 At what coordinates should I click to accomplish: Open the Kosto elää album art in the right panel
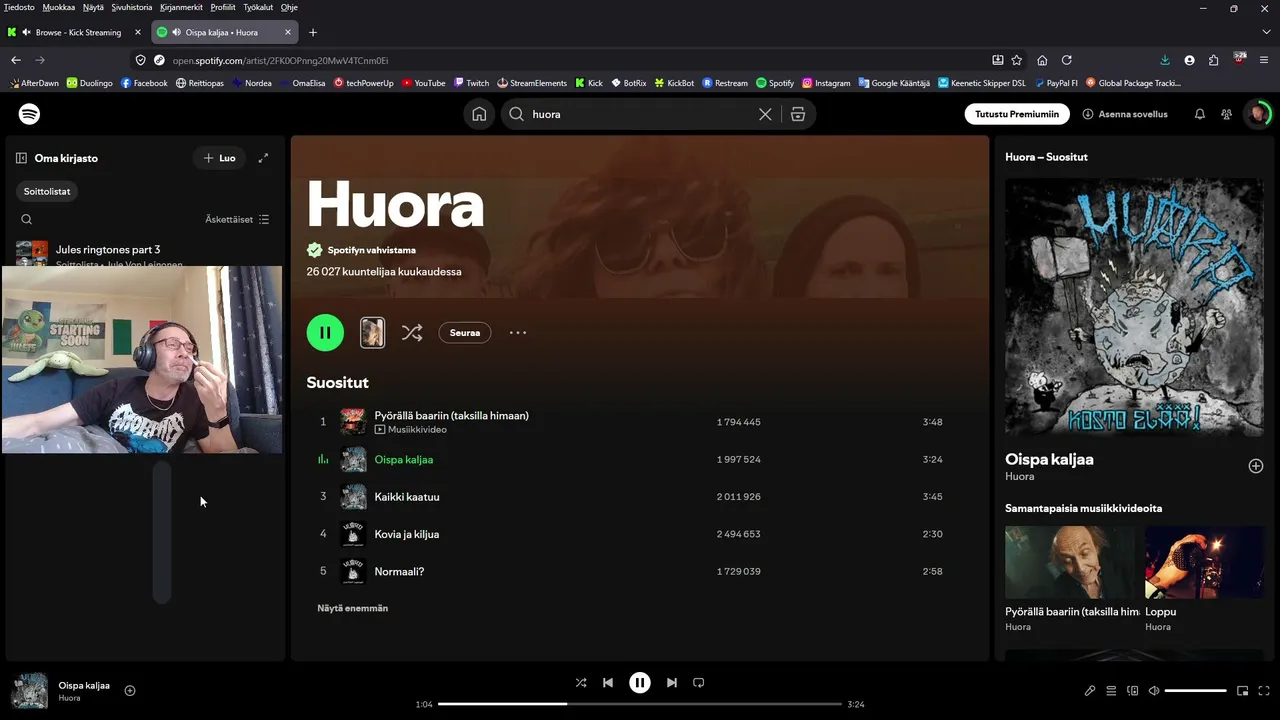coord(1134,307)
